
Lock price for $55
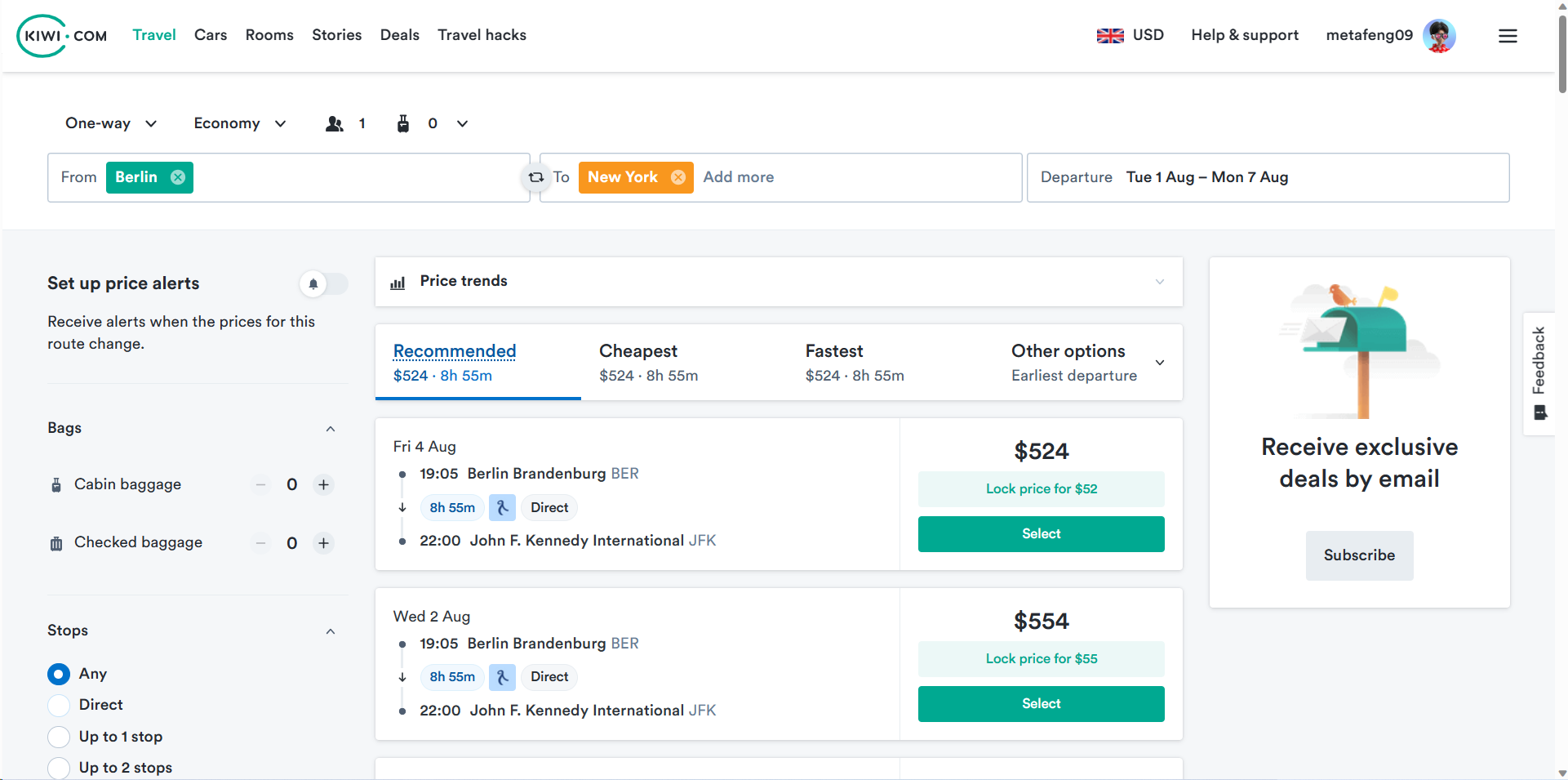point(1042,659)
